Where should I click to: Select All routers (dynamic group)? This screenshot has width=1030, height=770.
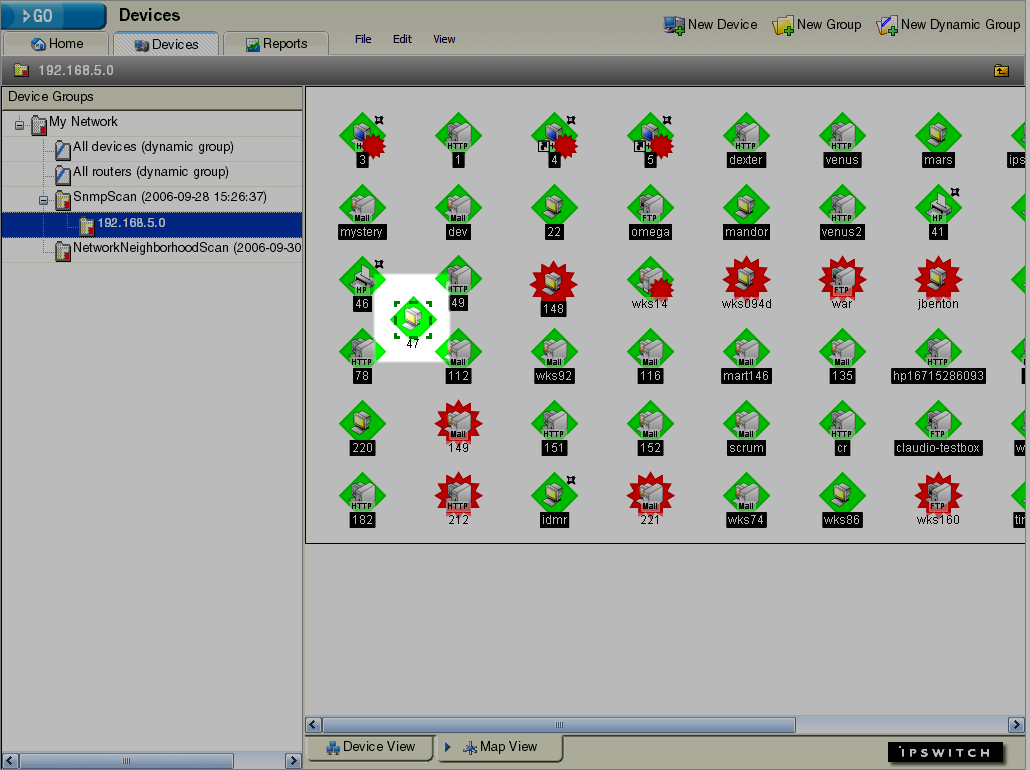pyautogui.click(x=150, y=171)
